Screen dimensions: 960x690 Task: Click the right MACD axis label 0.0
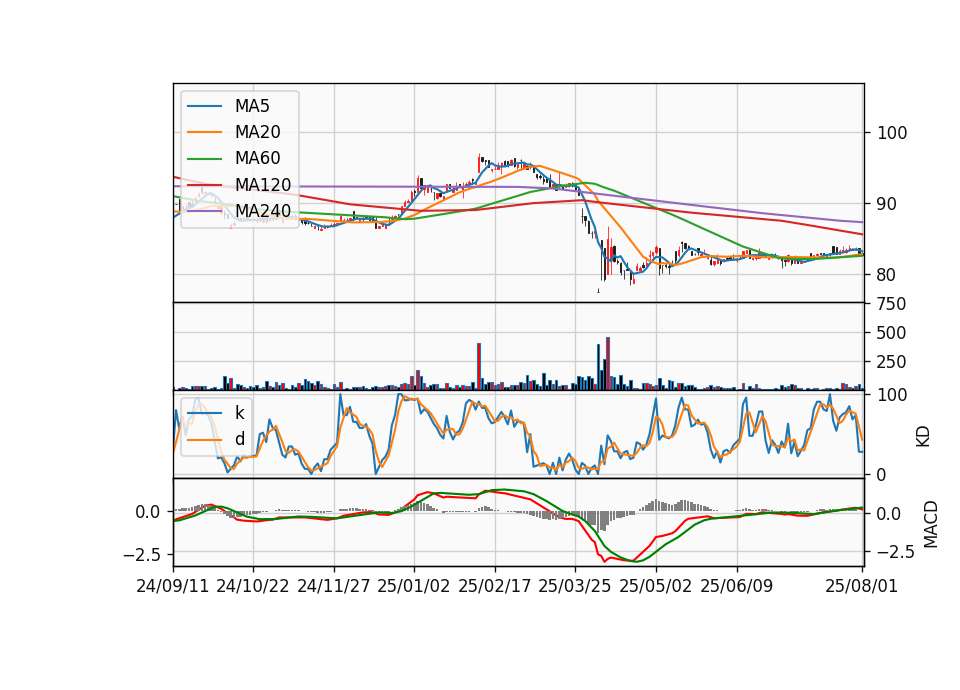(x=888, y=514)
